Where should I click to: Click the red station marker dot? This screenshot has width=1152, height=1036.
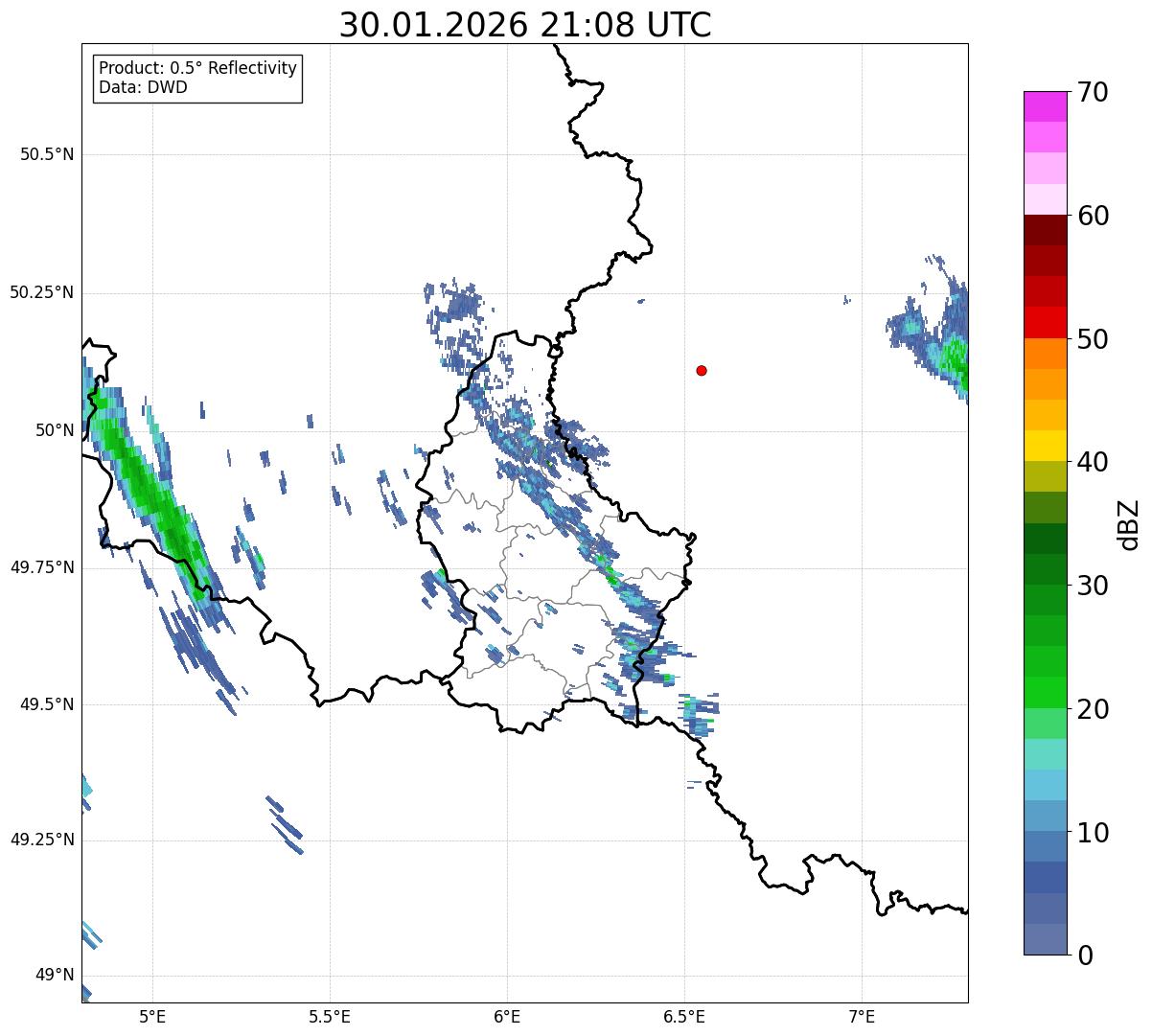(702, 370)
